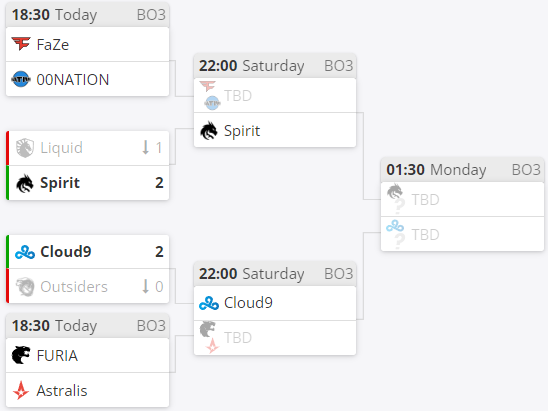This screenshot has width=548, height=411.
Task: Select the TBD opponent slot facing Cloud9
Action: (275, 338)
